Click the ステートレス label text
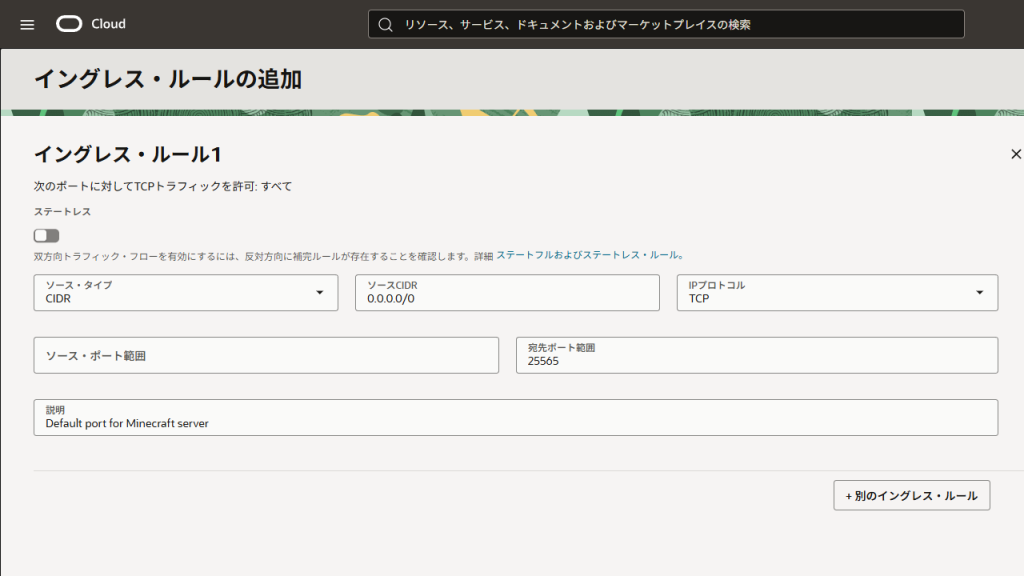Image resolution: width=1024 pixels, height=576 pixels. pyautogui.click(x=62, y=211)
